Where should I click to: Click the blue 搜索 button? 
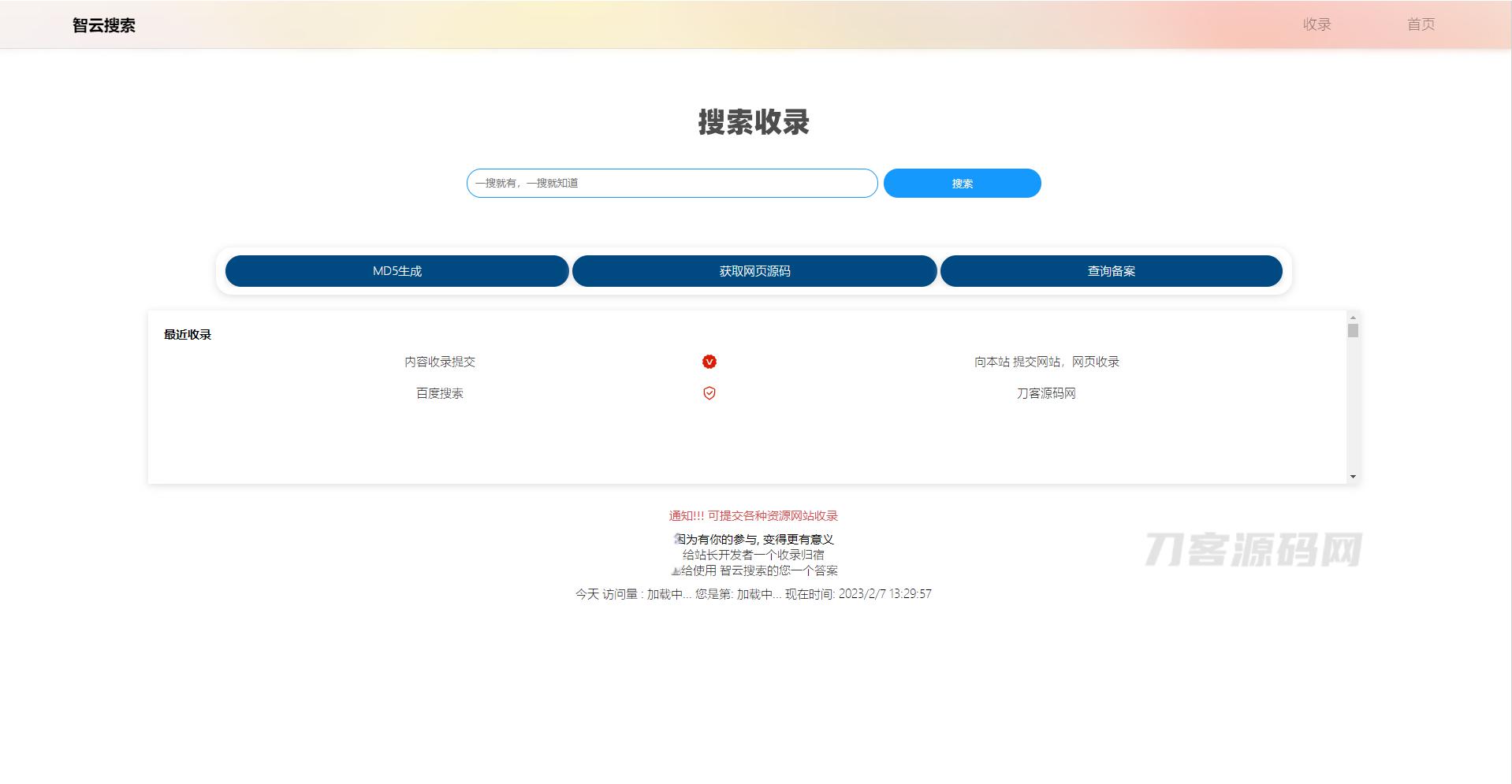(962, 183)
